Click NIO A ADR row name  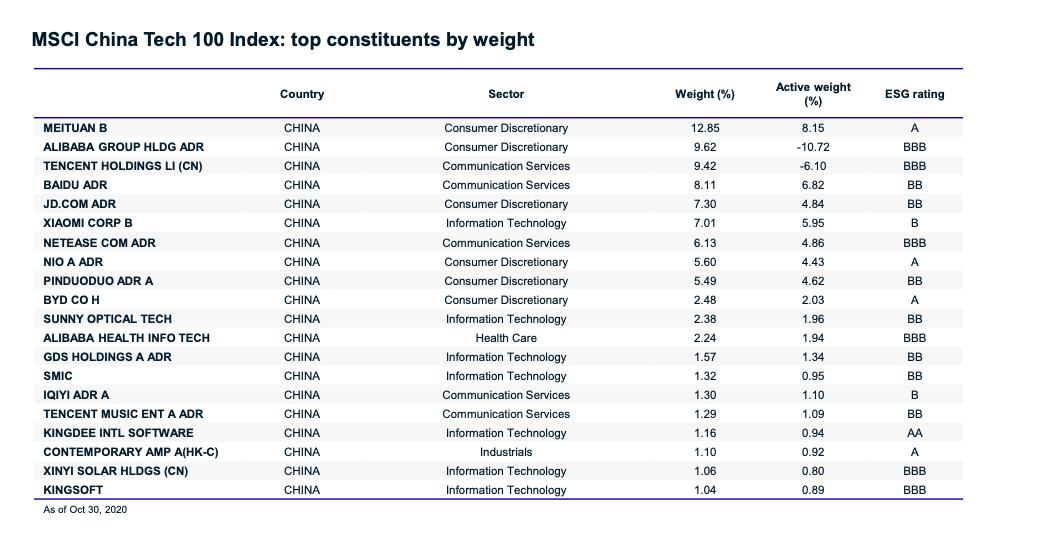tap(73, 262)
